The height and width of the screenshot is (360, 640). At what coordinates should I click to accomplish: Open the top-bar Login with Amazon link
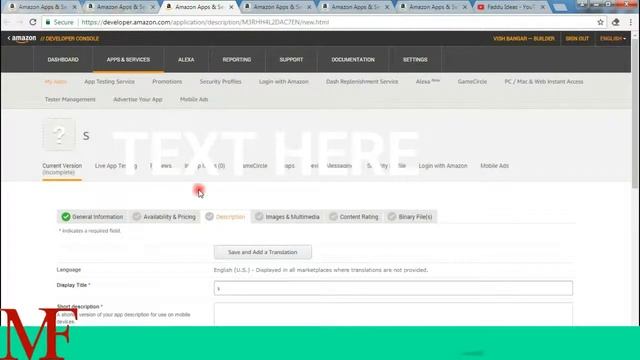click(x=284, y=82)
